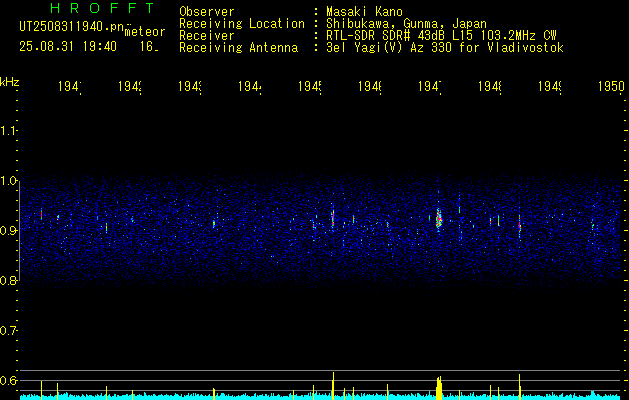
Task: Click the tallest thin yellow spike in the intensity graph
Action: pyautogui.click(x=333, y=386)
